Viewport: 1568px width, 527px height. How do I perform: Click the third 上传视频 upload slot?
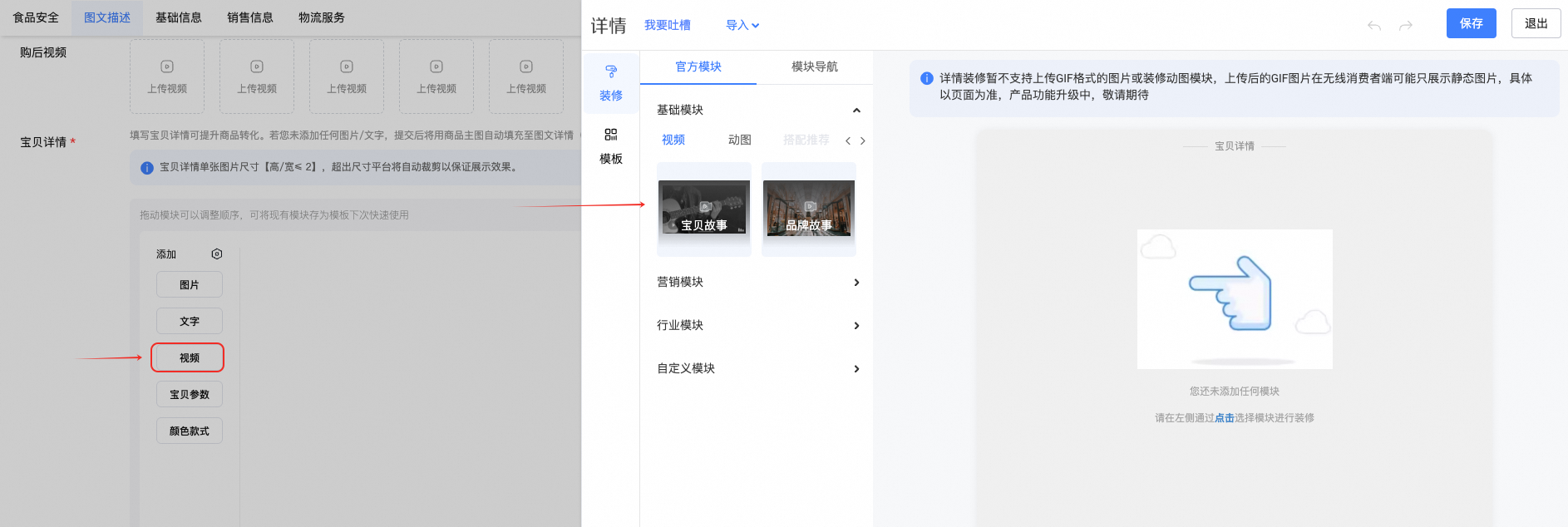[x=347, y=76]
